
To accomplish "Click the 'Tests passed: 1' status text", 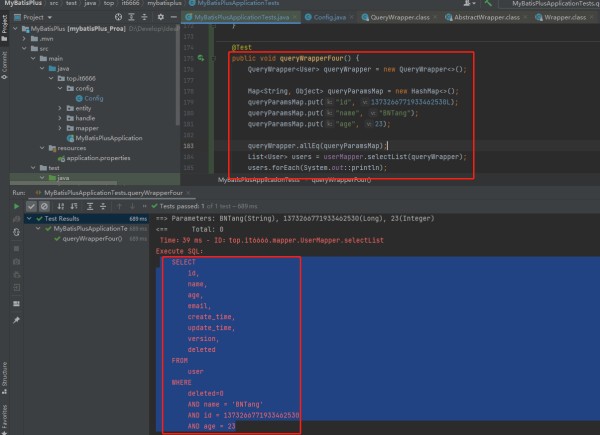I will coord(182,206).
